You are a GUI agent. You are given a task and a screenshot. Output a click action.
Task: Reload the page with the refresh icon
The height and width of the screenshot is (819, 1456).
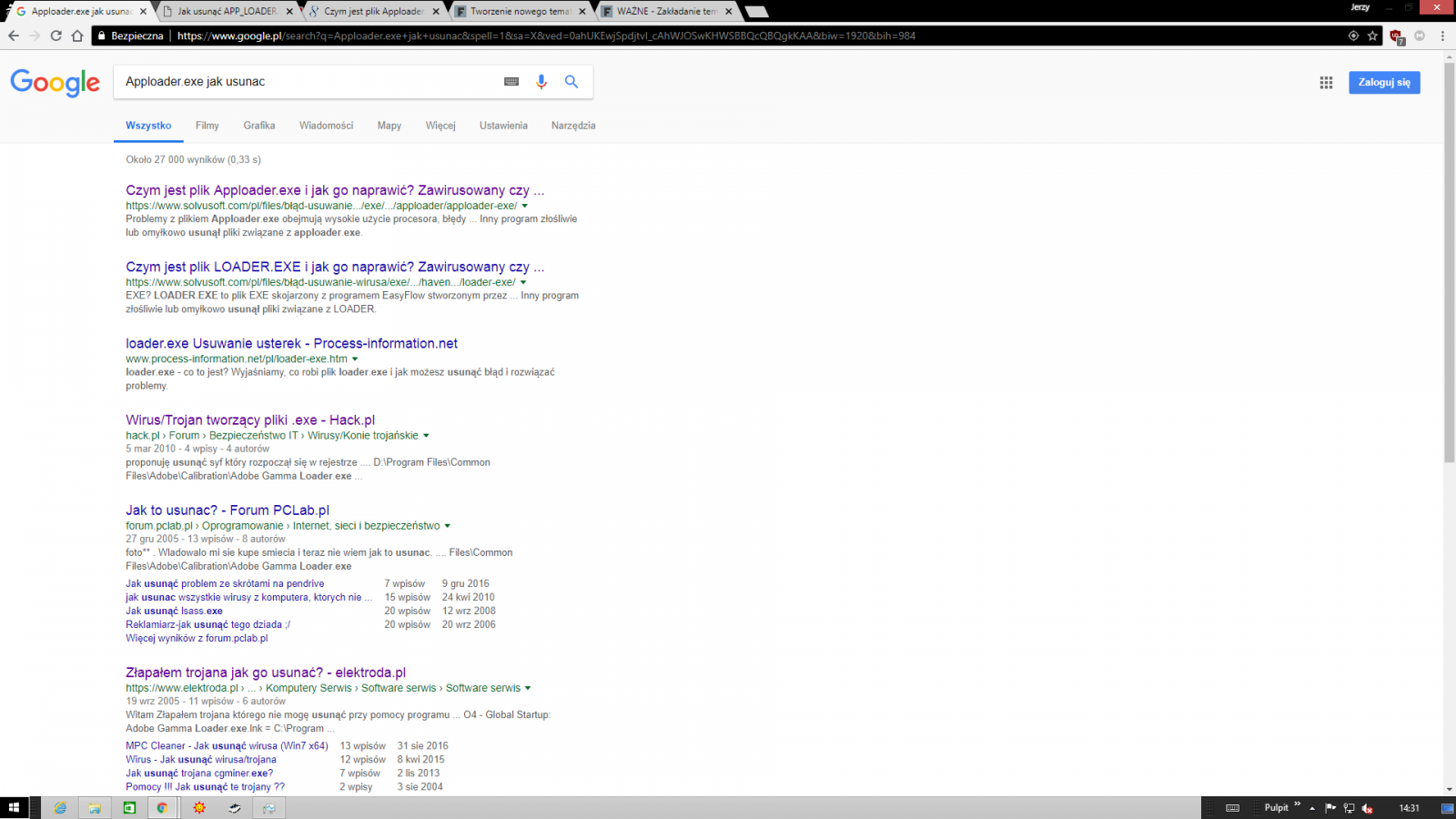(x=56, y=35)
